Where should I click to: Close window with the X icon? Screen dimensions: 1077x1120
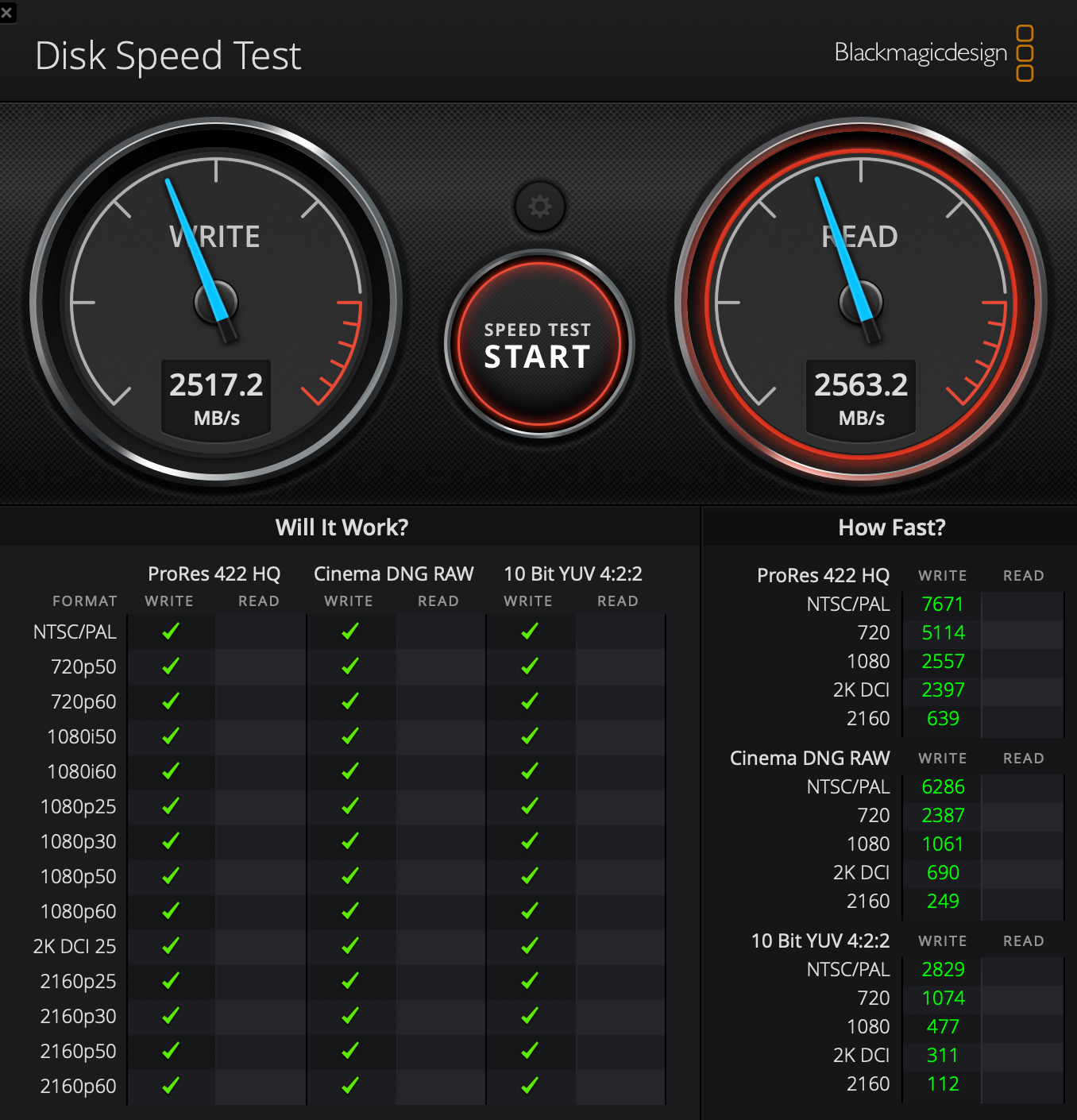pyautogui.click(x=7, y=12)
